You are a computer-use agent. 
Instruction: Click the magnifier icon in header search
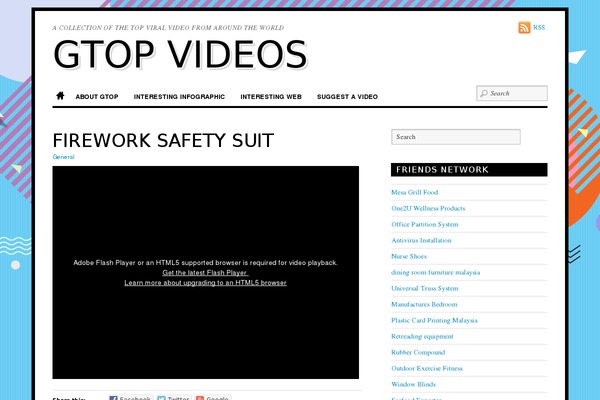pyautogui.click(x=484, y=93)
